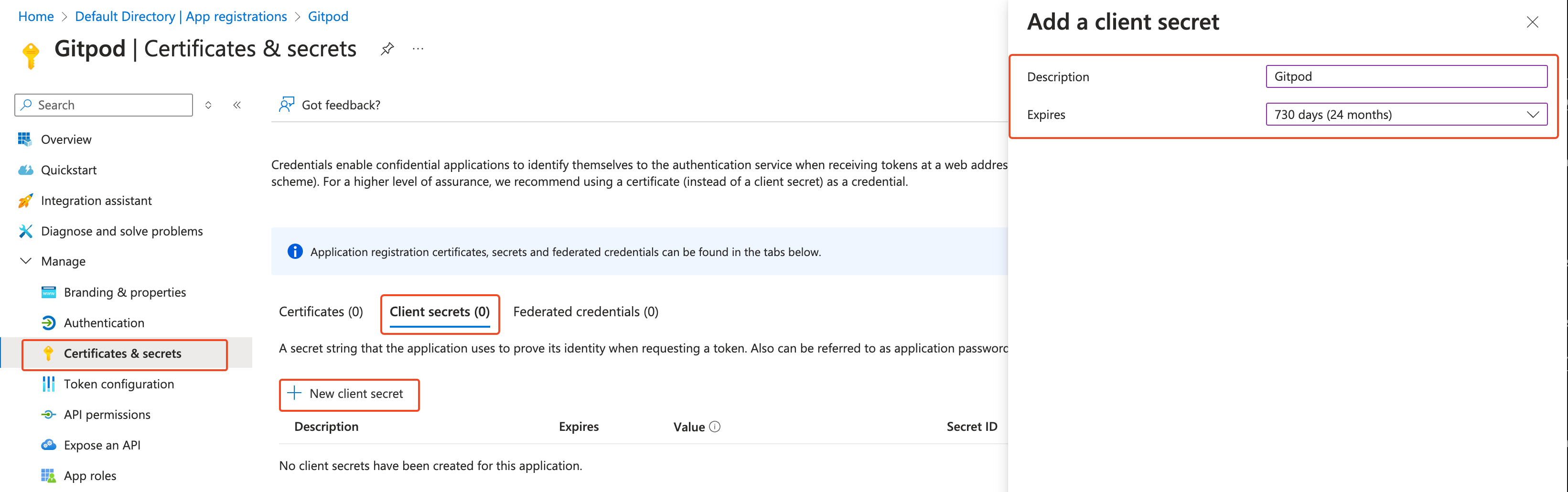
Task: Open Quickstart in the sidebar menu
Action: (69, 170)
